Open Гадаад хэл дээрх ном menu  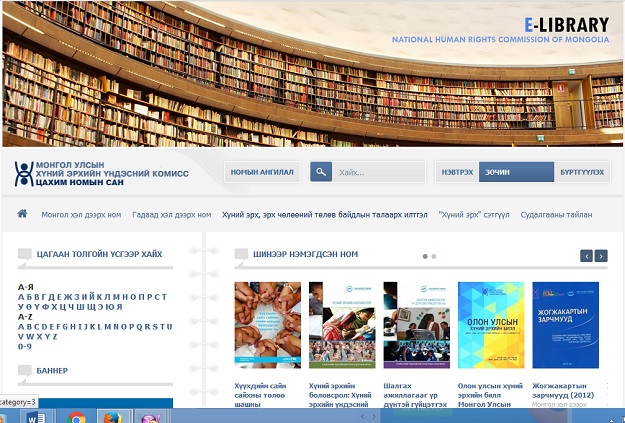click(x=171, y=215)
